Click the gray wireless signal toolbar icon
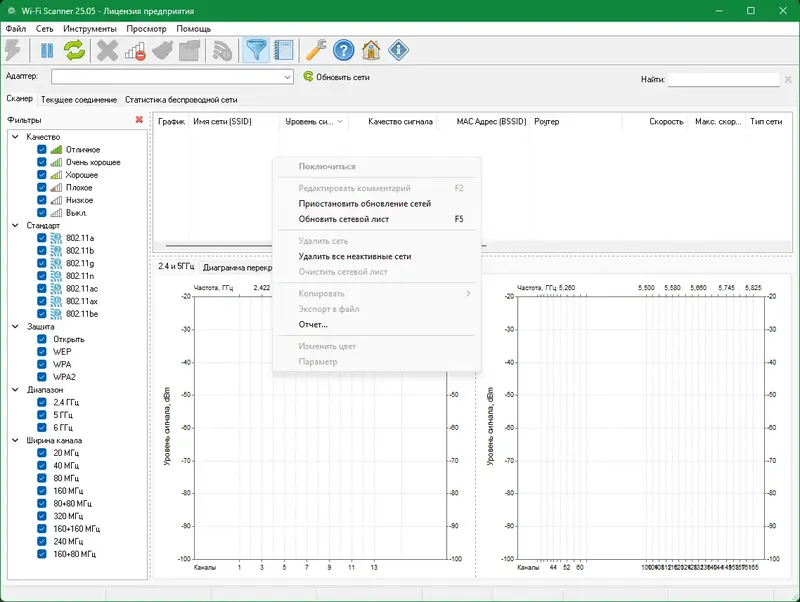 pyautogui.click(x=222, y=50)
